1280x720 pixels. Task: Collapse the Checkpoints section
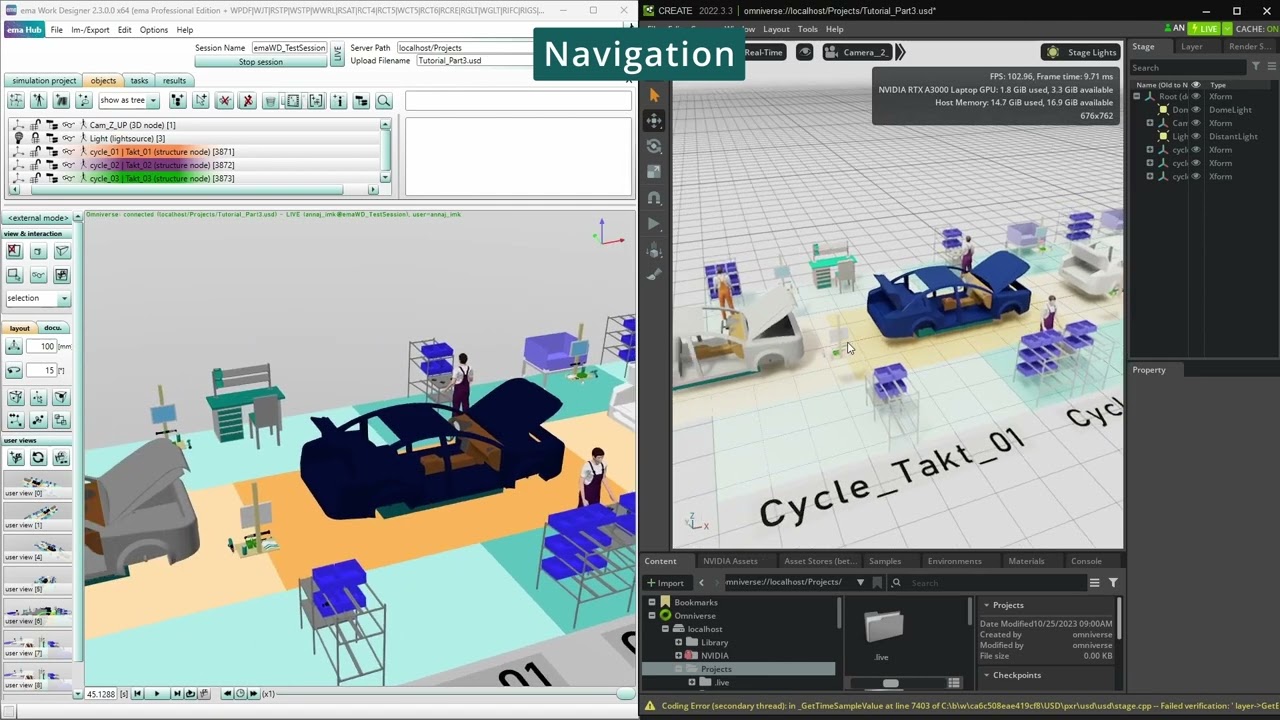point(986,675)
